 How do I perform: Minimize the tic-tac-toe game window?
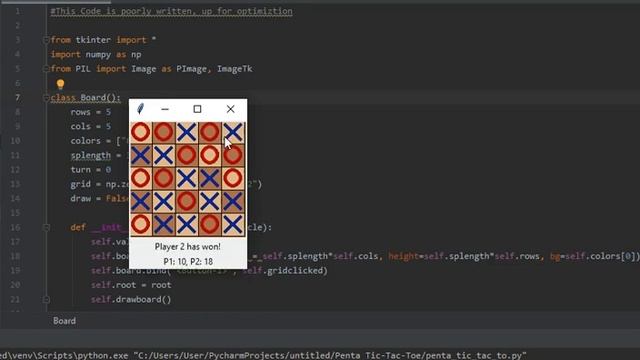(165, 109)
